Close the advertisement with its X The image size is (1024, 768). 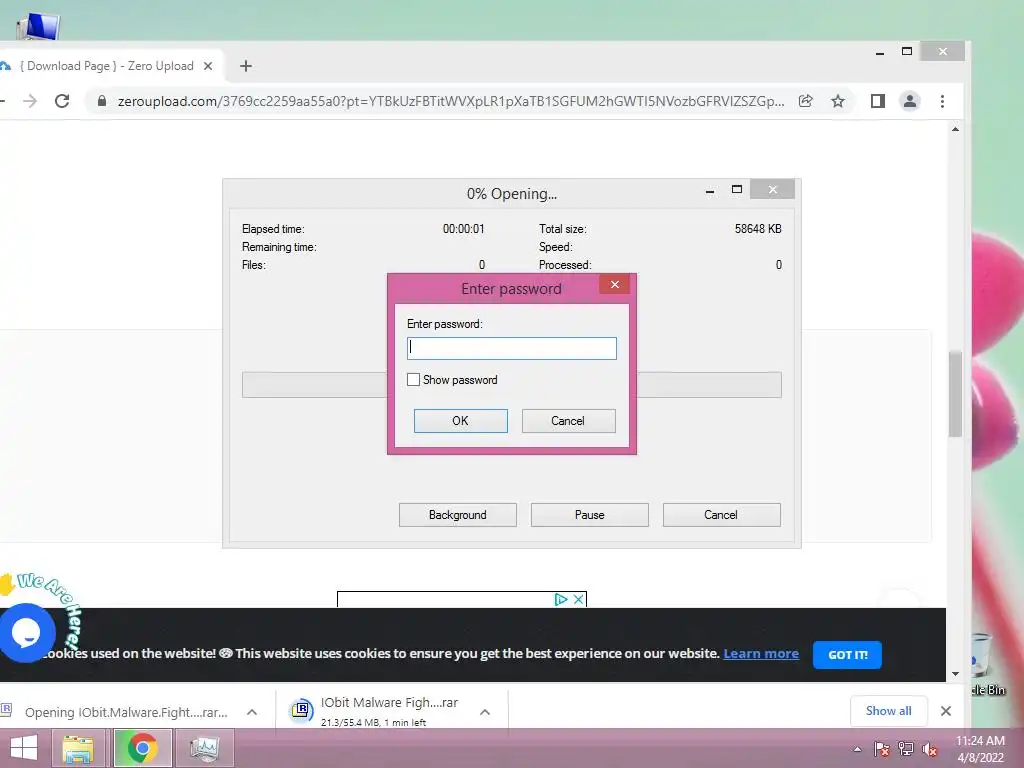579,599
